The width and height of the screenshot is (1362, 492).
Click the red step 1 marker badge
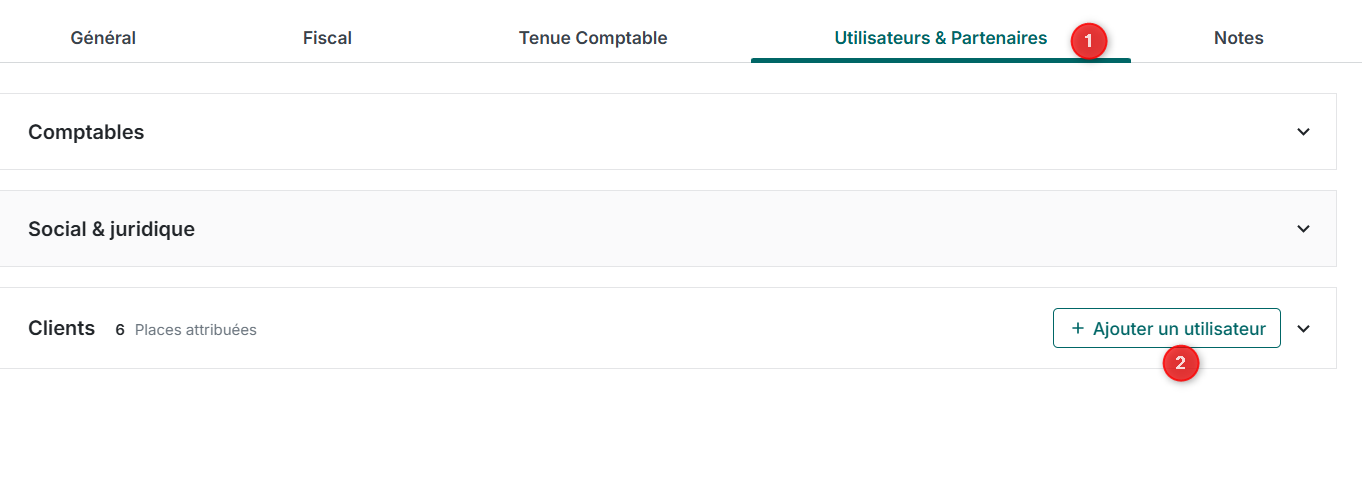coord(1088,42)
